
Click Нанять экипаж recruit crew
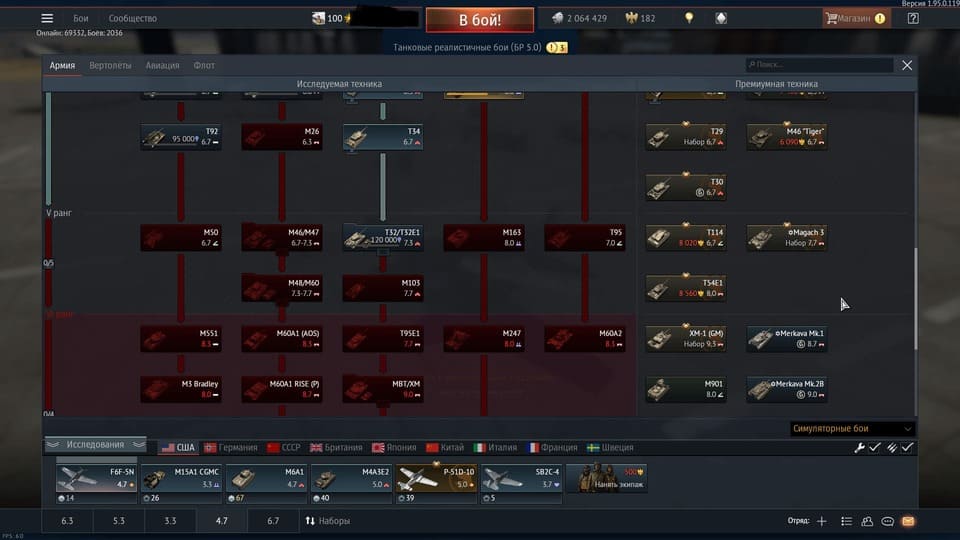[x=606, y=478]
